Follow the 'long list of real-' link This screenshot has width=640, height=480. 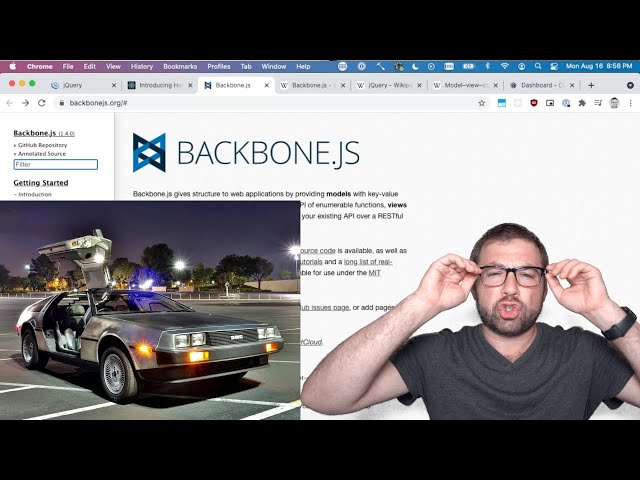368,262
